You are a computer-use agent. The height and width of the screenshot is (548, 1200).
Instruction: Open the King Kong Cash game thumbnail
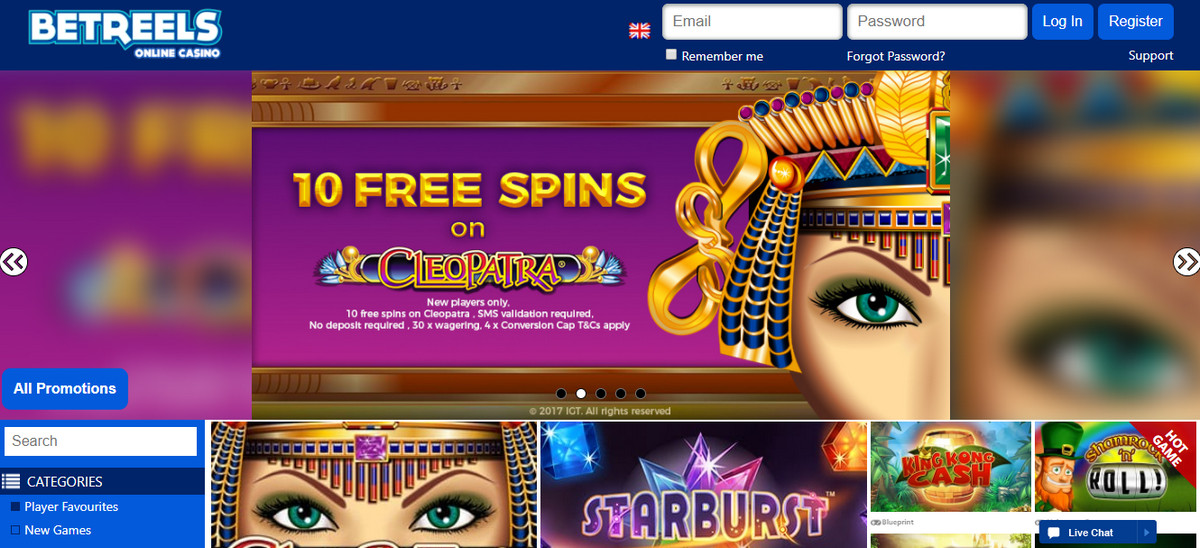point(950,468)
